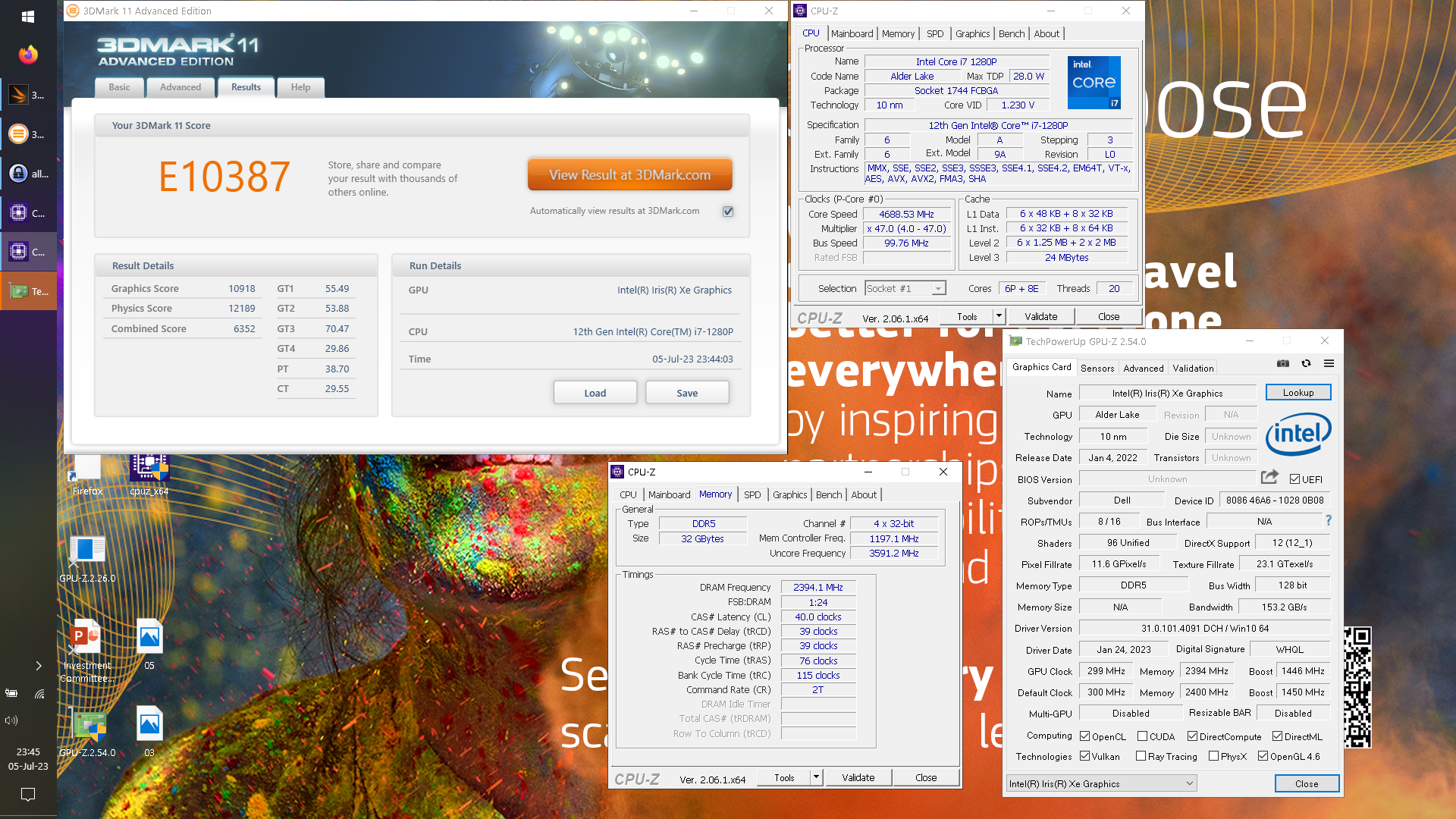Toggle the UEFI checkbox in GPU-Z

click(1294, 479)
